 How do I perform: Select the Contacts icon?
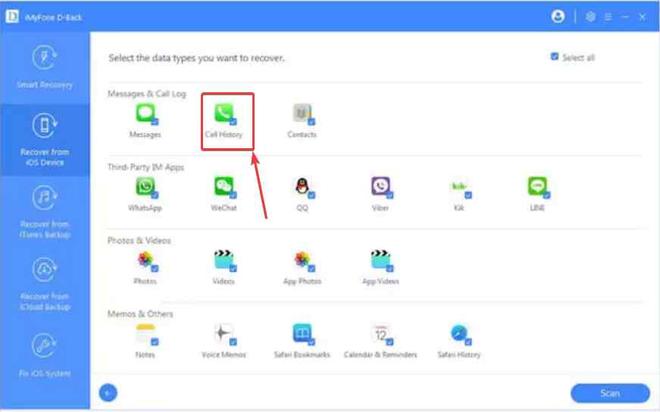(x=302, y=112)
